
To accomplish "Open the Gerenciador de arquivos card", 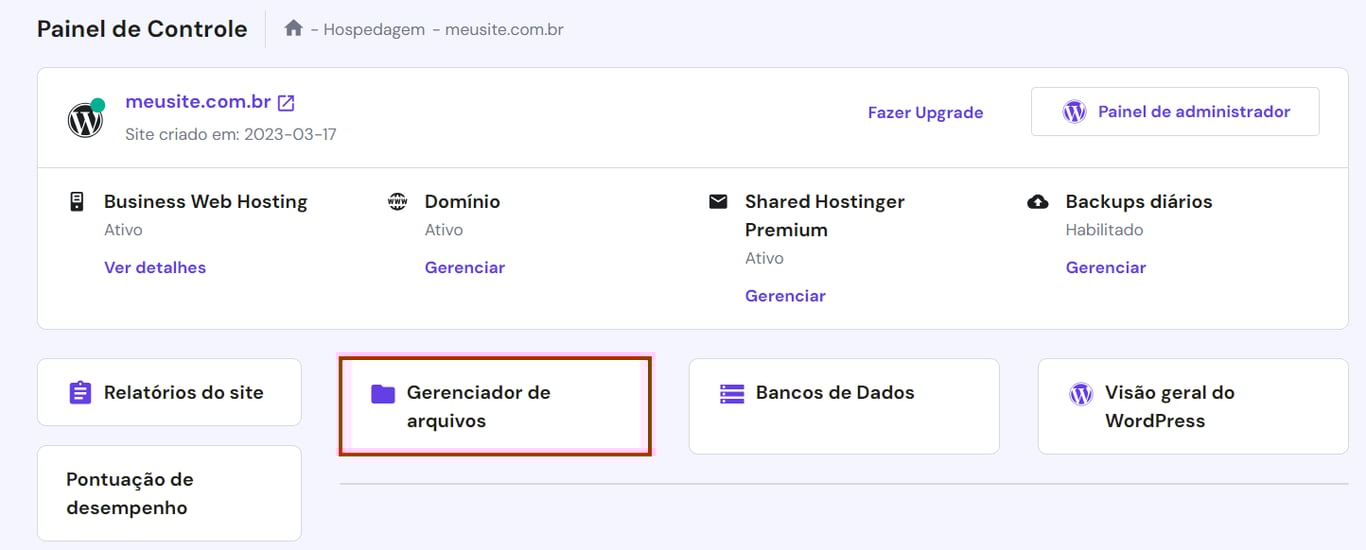I will click(x=495, y=406).
